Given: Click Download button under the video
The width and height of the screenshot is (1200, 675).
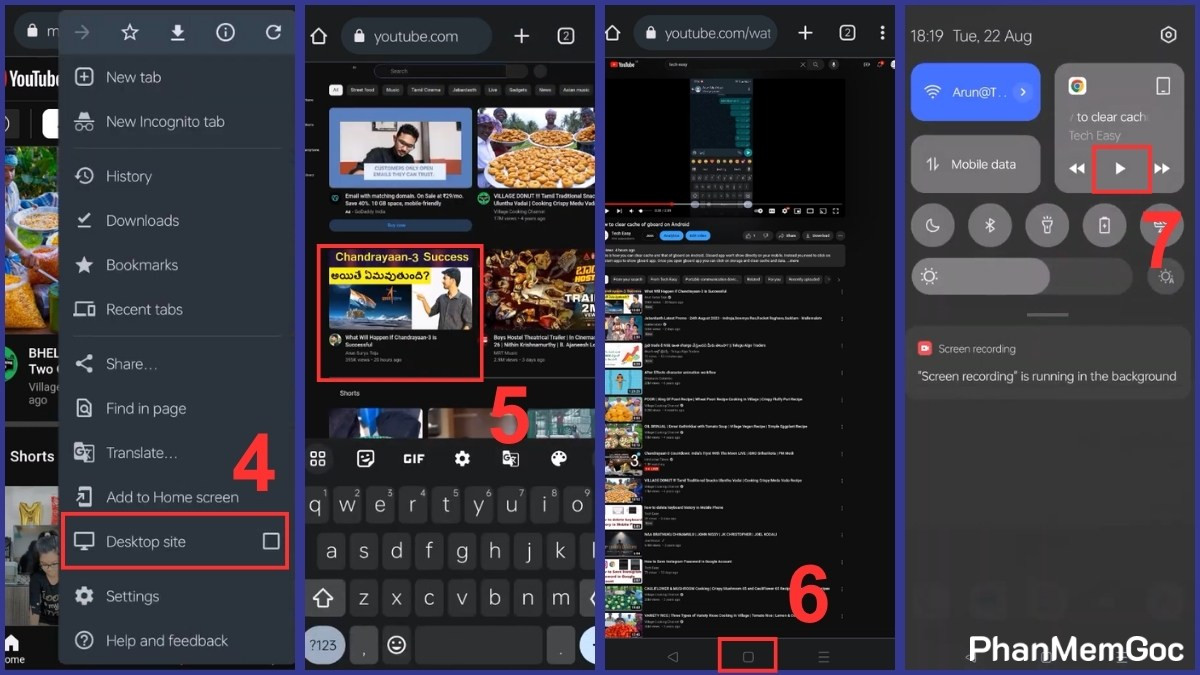Looking at the screenshot, I should pyautogui.click(x=818, y=235).
